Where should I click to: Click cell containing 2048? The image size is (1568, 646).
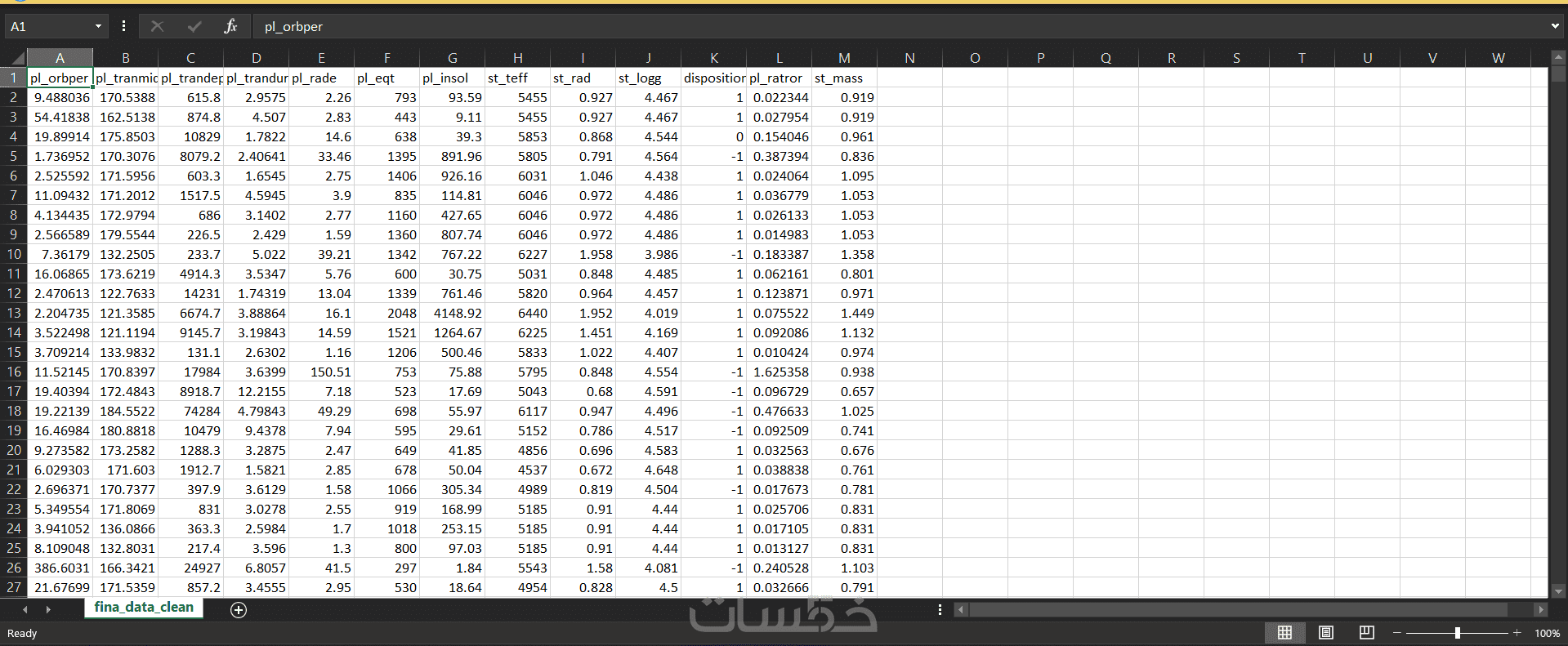tap(386, 313)
